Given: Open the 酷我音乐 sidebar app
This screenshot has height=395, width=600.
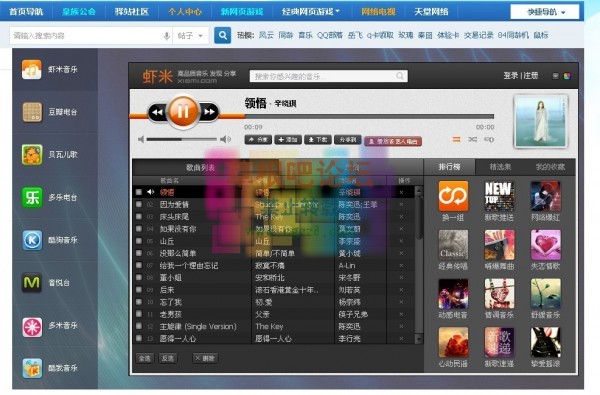Looking at the screenshot, I should [50, 368].
